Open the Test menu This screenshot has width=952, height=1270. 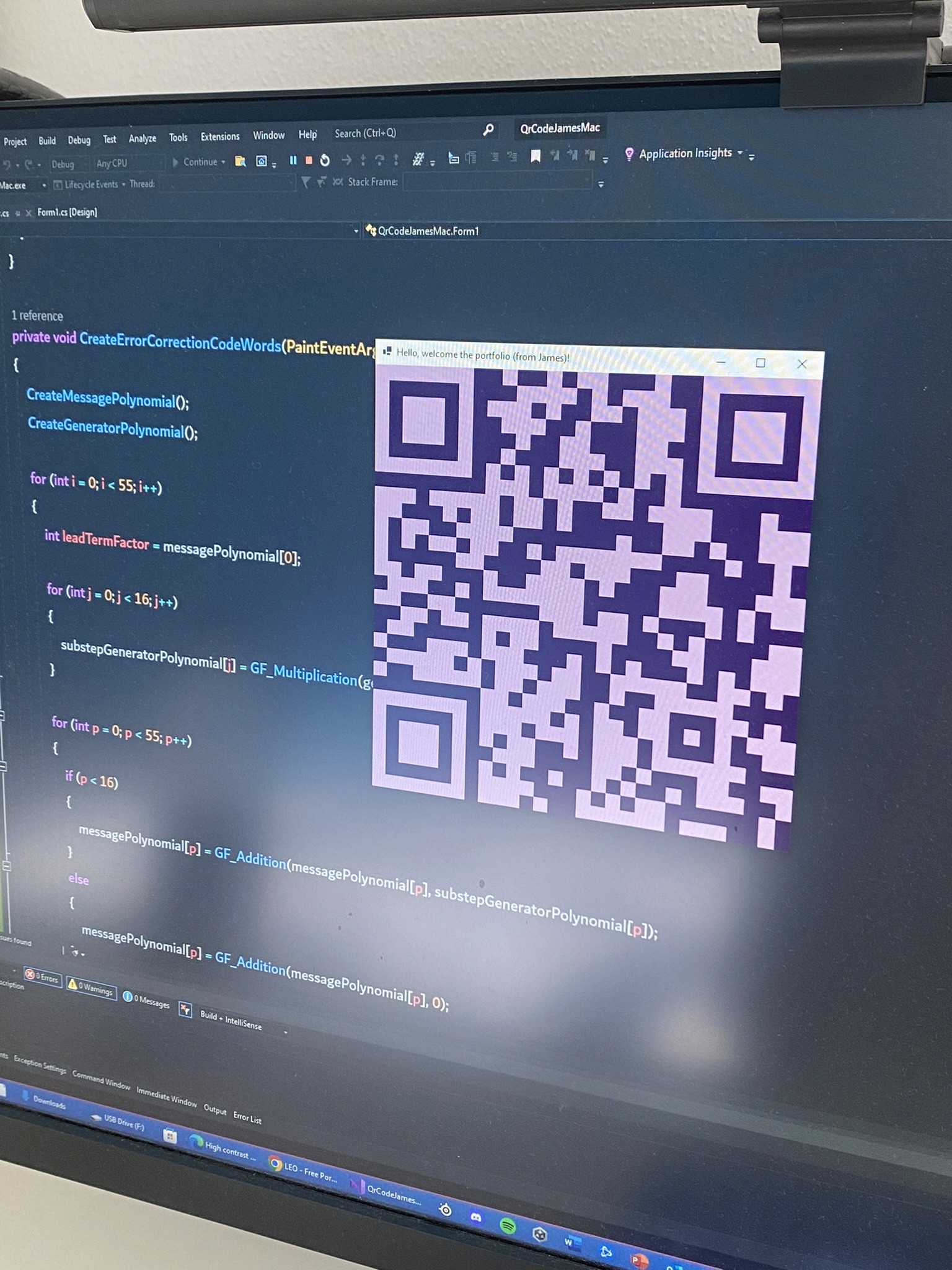tap(110, 140)
